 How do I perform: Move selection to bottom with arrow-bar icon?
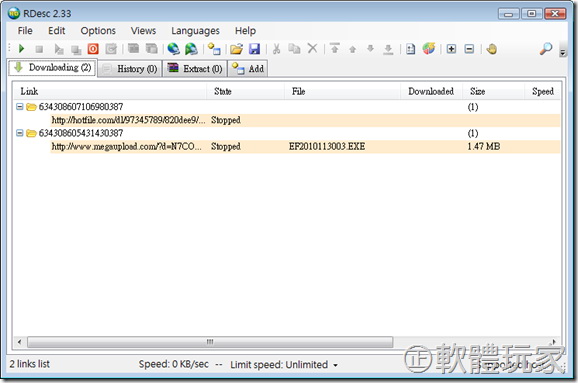[x=388, y=49]
